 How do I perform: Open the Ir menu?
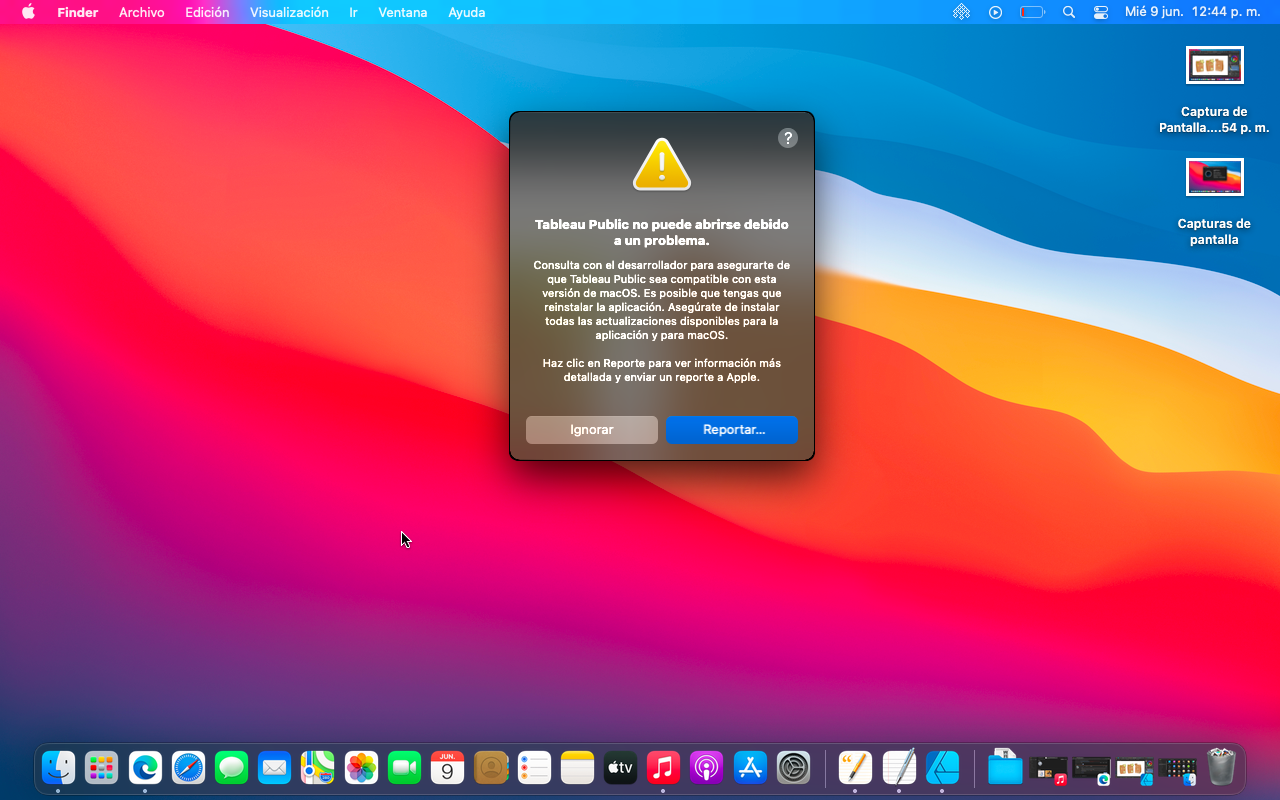[353, 12]
